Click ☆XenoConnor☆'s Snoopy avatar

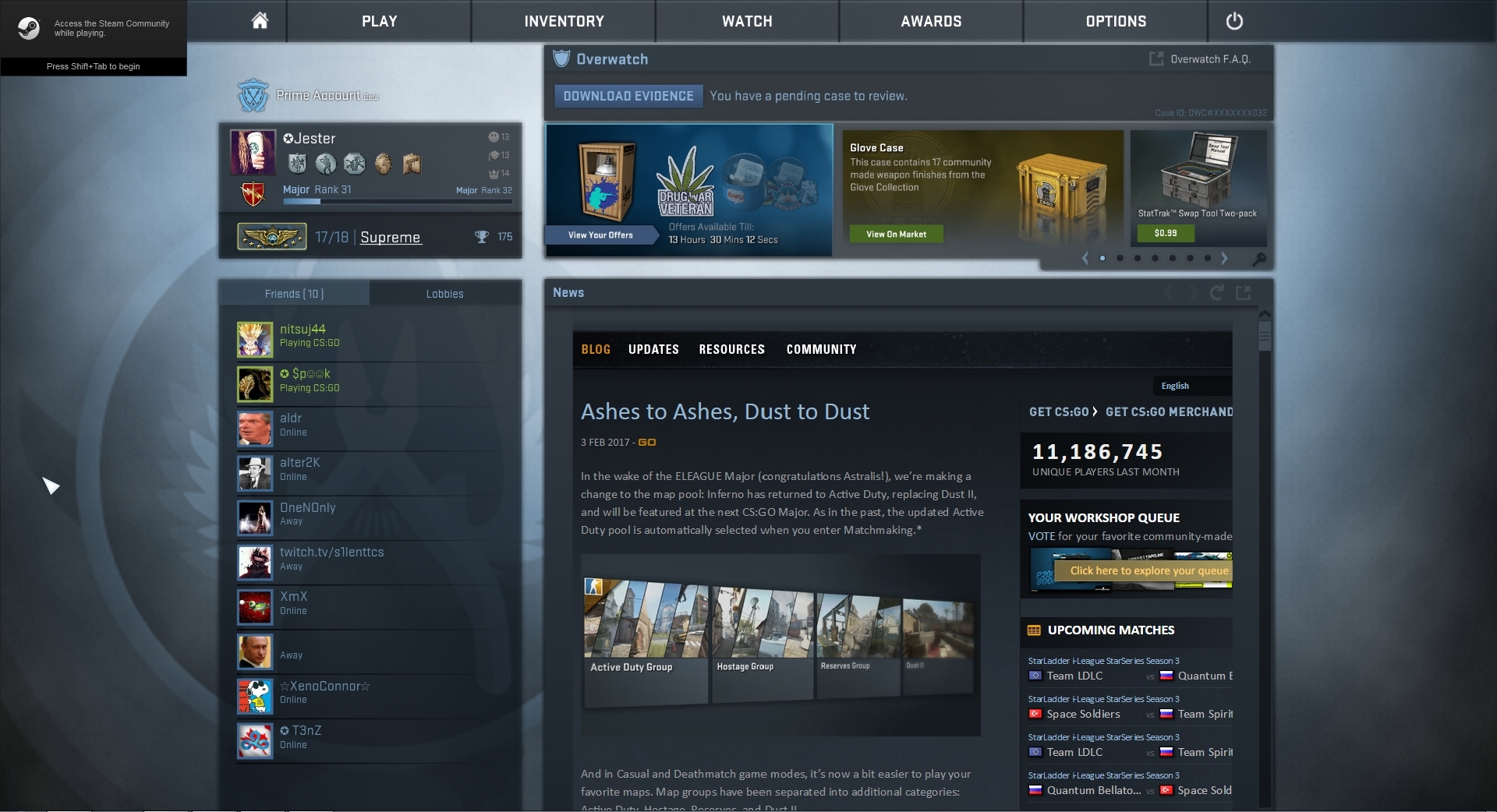(255, 697)
